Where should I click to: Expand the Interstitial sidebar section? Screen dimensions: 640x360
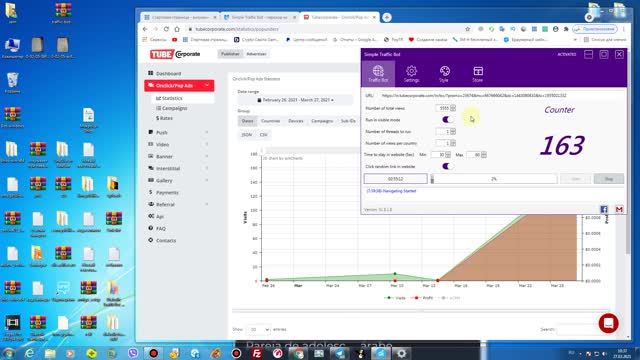207,168
